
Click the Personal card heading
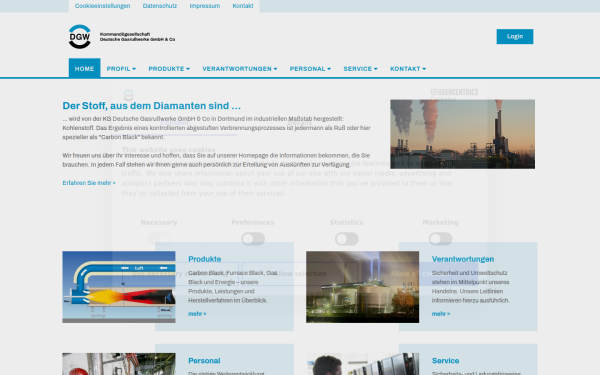tap(204, 361)
